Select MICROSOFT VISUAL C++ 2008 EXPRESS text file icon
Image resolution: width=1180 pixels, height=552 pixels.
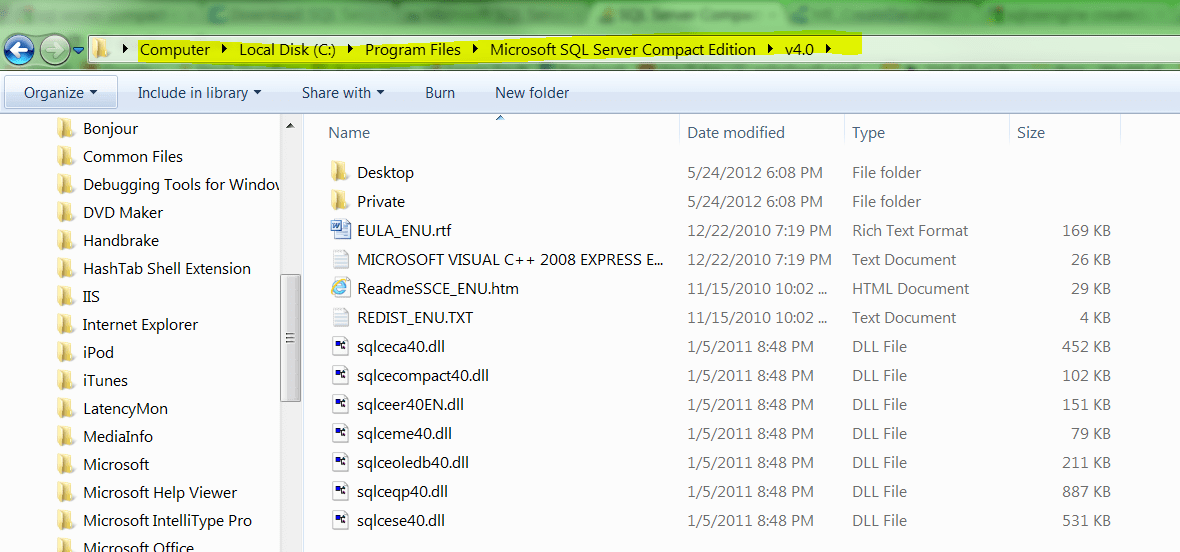point(341,259)
